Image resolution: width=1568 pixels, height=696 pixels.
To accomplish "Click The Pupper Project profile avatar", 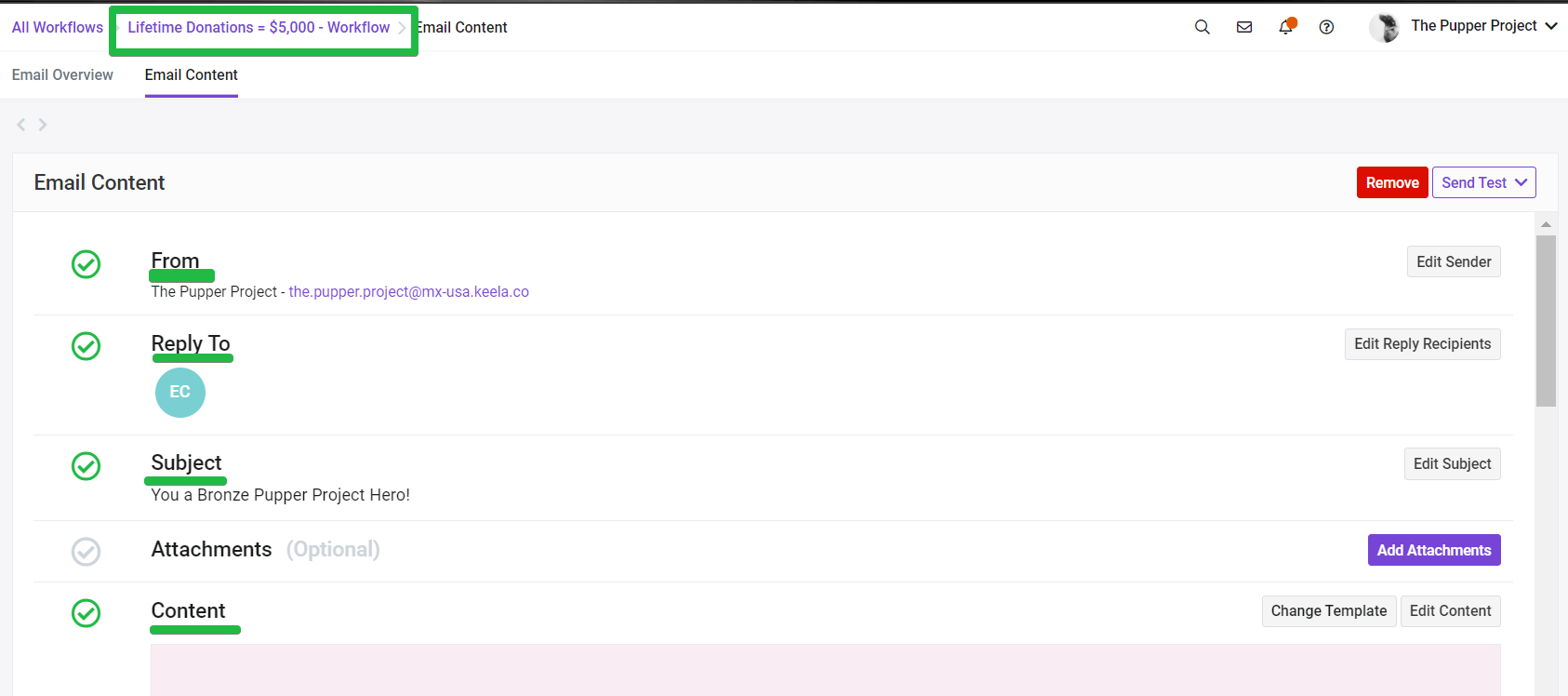I will (x=1384, y=27).
